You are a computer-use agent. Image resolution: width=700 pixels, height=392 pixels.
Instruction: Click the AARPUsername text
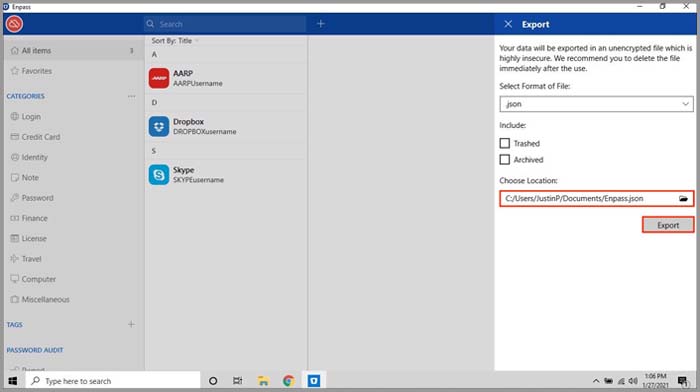[198, 83]
